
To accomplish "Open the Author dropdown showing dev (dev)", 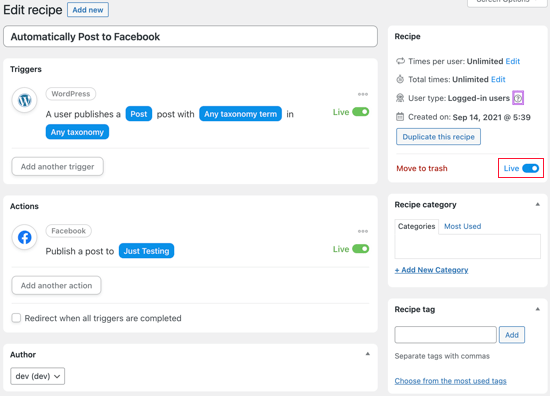I will [x=38, y=376].
